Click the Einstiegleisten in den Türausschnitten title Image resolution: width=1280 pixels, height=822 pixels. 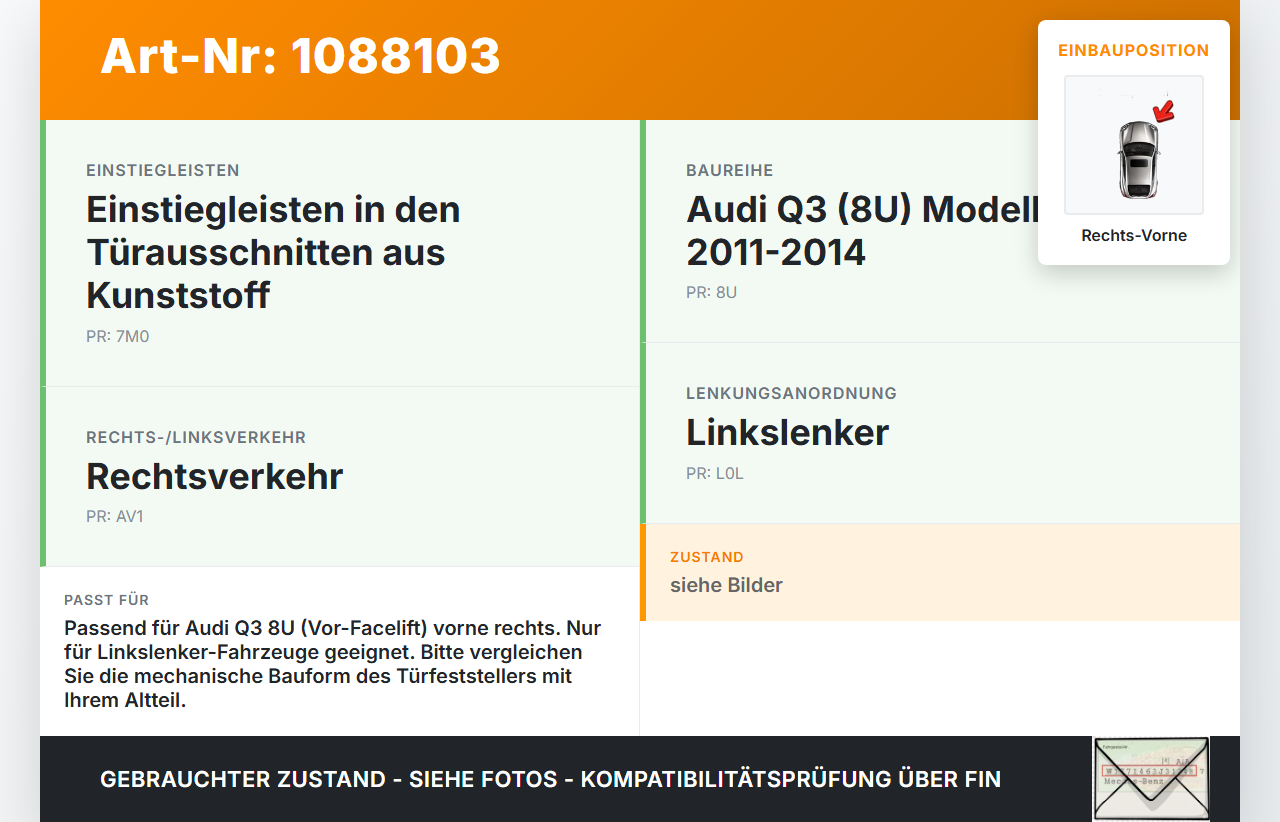273,252
